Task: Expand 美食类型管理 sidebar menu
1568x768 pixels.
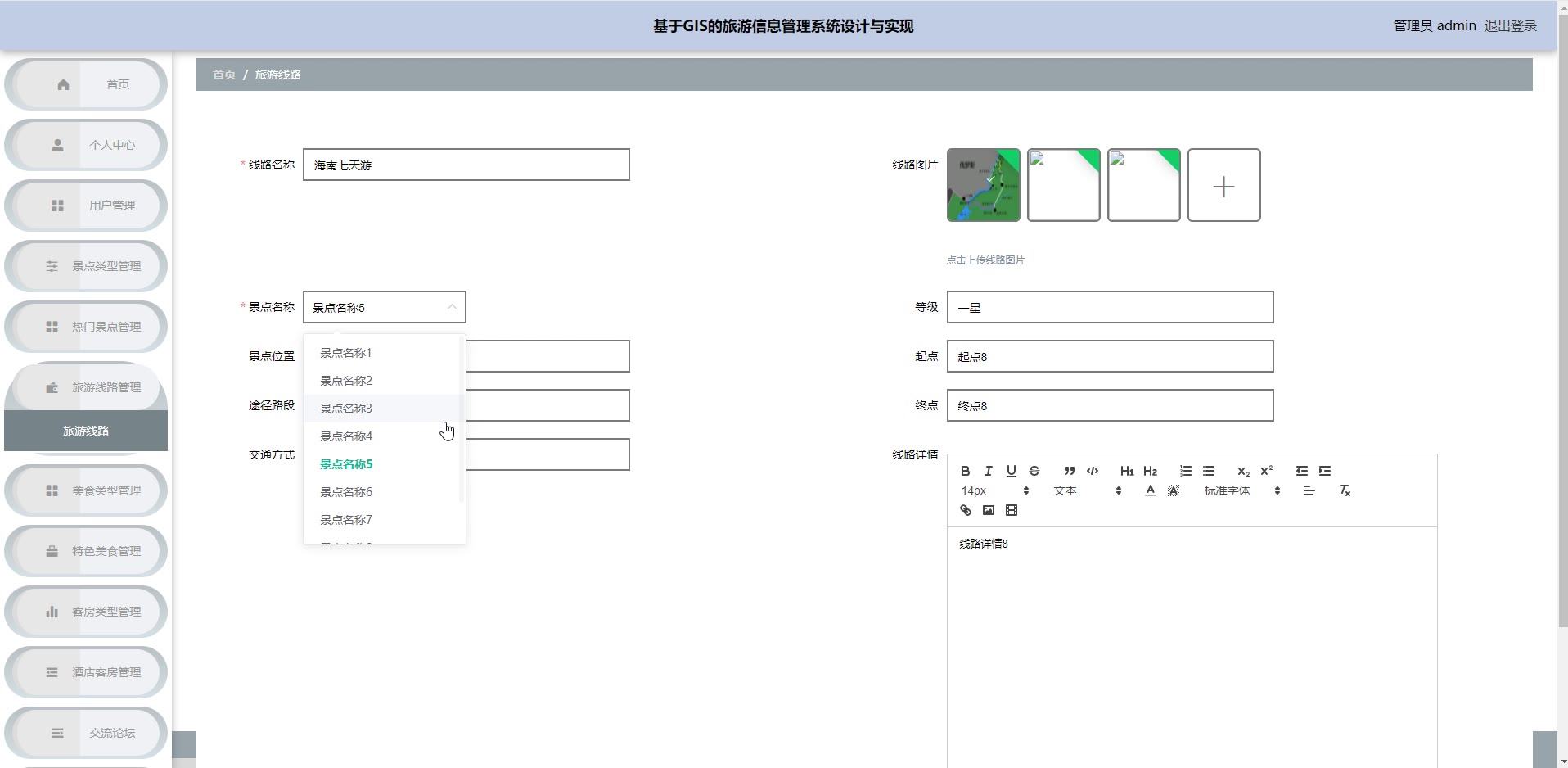Action: (x=86, y=490)
